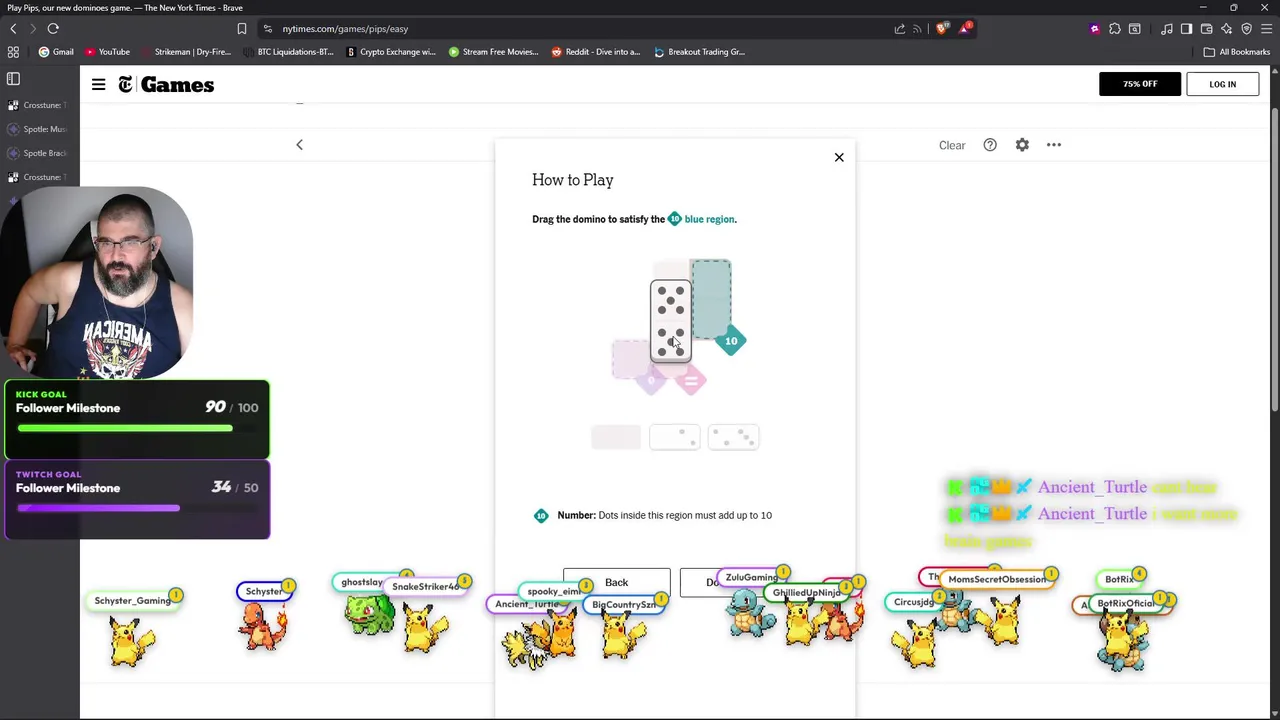Open the game settings gear
Image resolution: width=1280 pixels, height=720 pixels.
[1022, 145]
